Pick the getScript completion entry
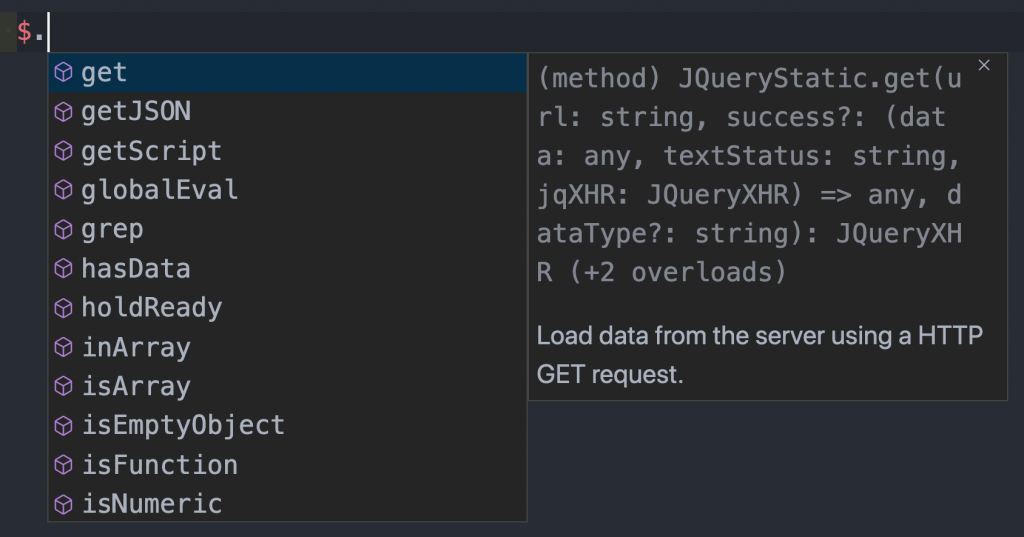 [151, 151]
